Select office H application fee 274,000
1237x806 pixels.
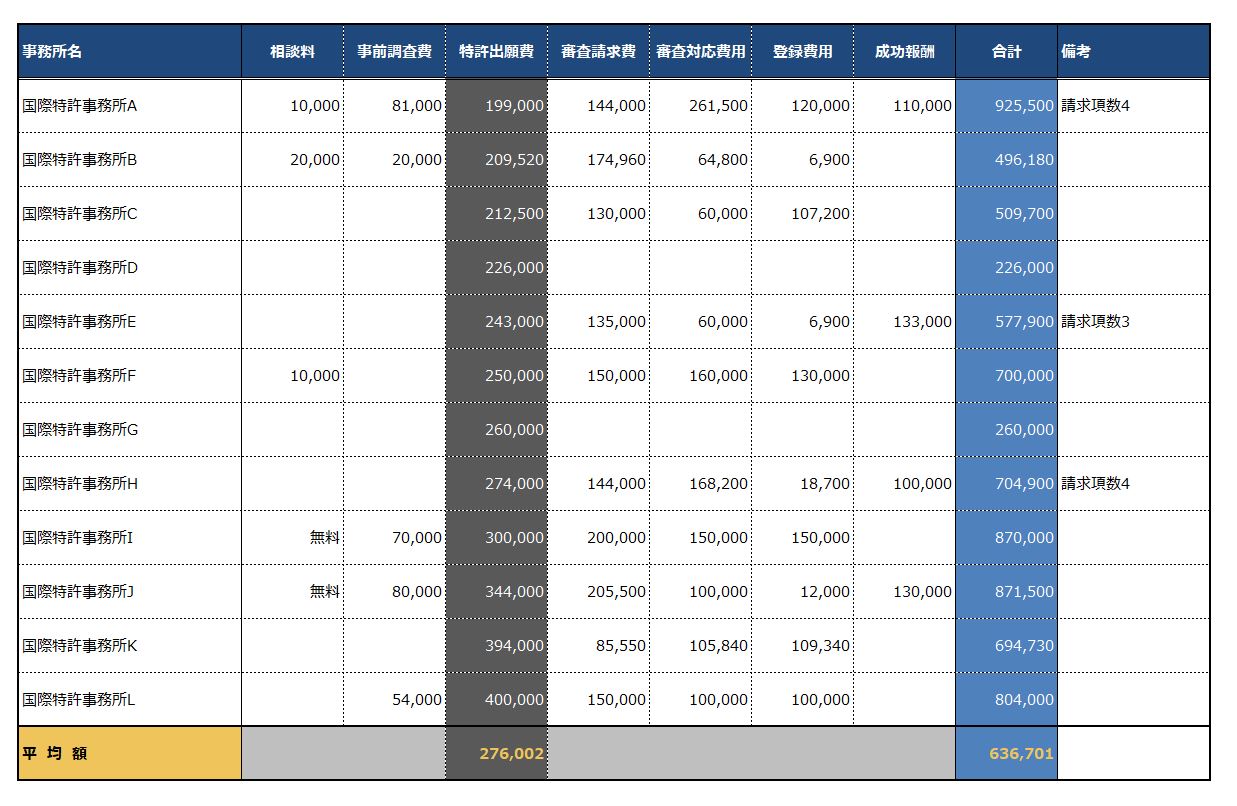click(496, 484)
